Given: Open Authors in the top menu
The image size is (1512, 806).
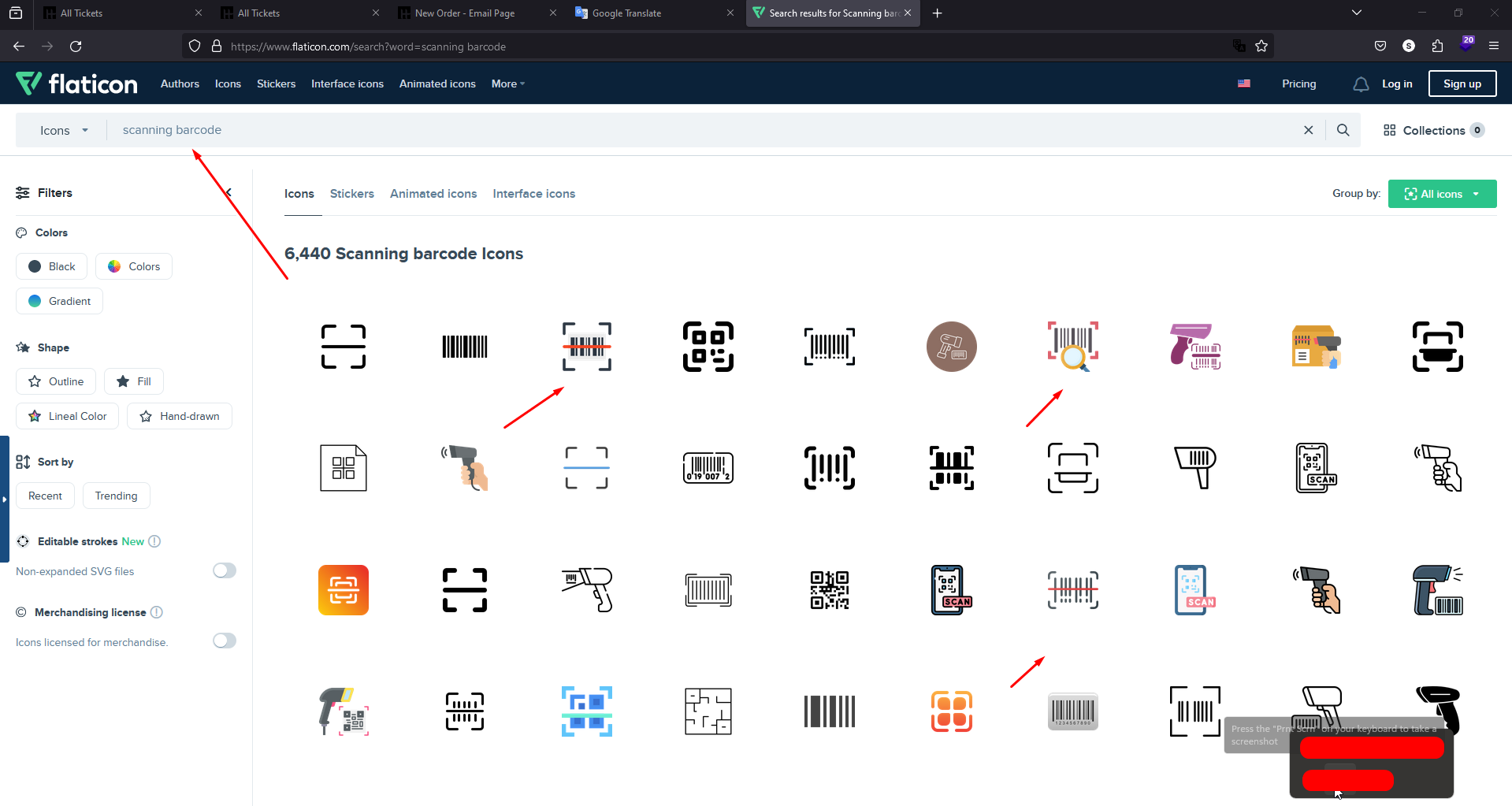Looking at the screenshot, I should pos(180,84).
